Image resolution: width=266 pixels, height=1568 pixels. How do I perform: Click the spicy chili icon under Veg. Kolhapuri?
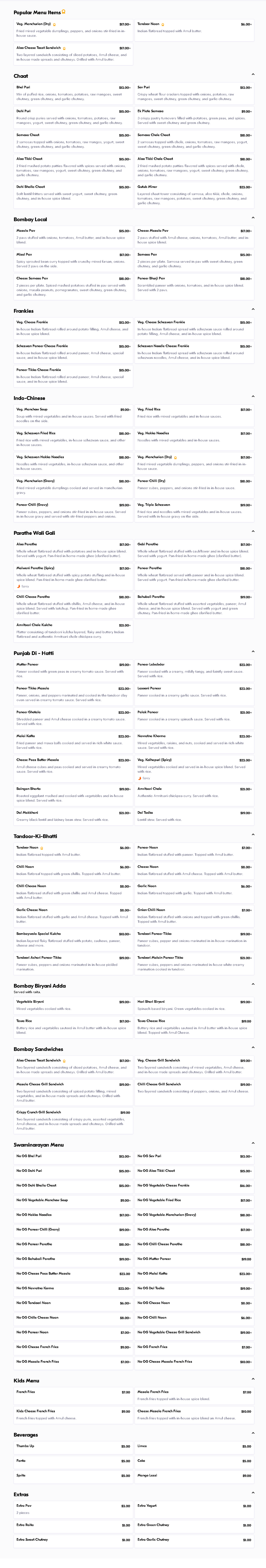[x=139, y=778]
